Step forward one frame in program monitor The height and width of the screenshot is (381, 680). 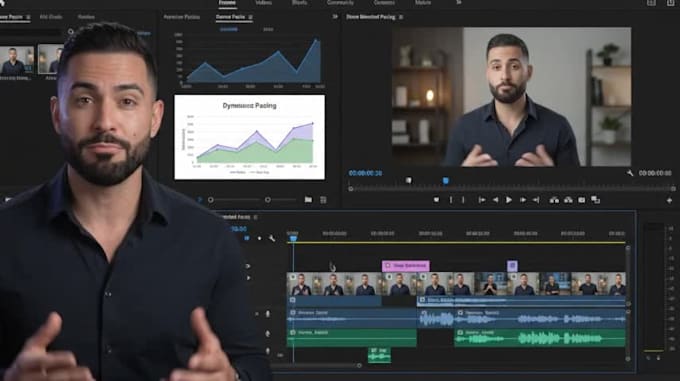point(523,200)
